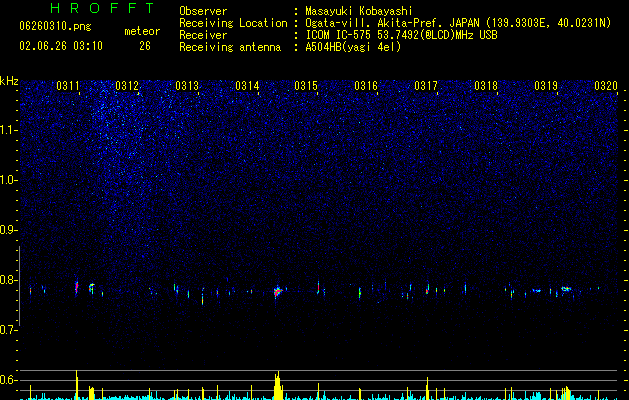This screenshot has width=629, height=400.
Task: Click the 'Observer' field label
Action: (203, 11)
